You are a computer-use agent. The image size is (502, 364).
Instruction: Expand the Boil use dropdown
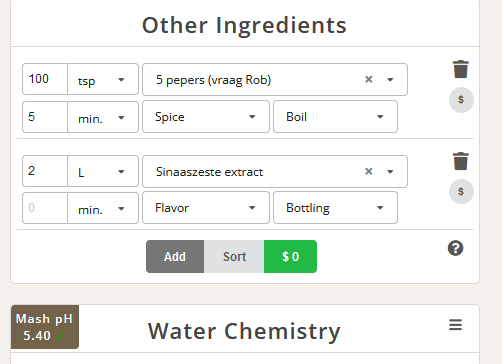pyautogui.click(x=335, y=117)
